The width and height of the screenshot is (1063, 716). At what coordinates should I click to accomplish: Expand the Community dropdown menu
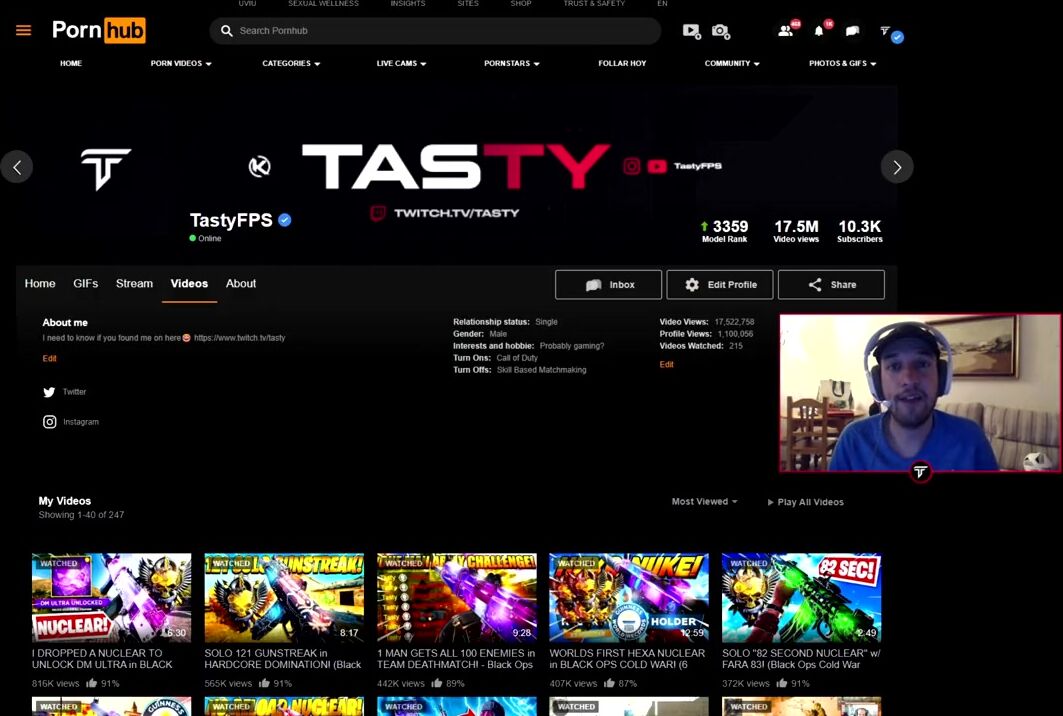[731, 63]
